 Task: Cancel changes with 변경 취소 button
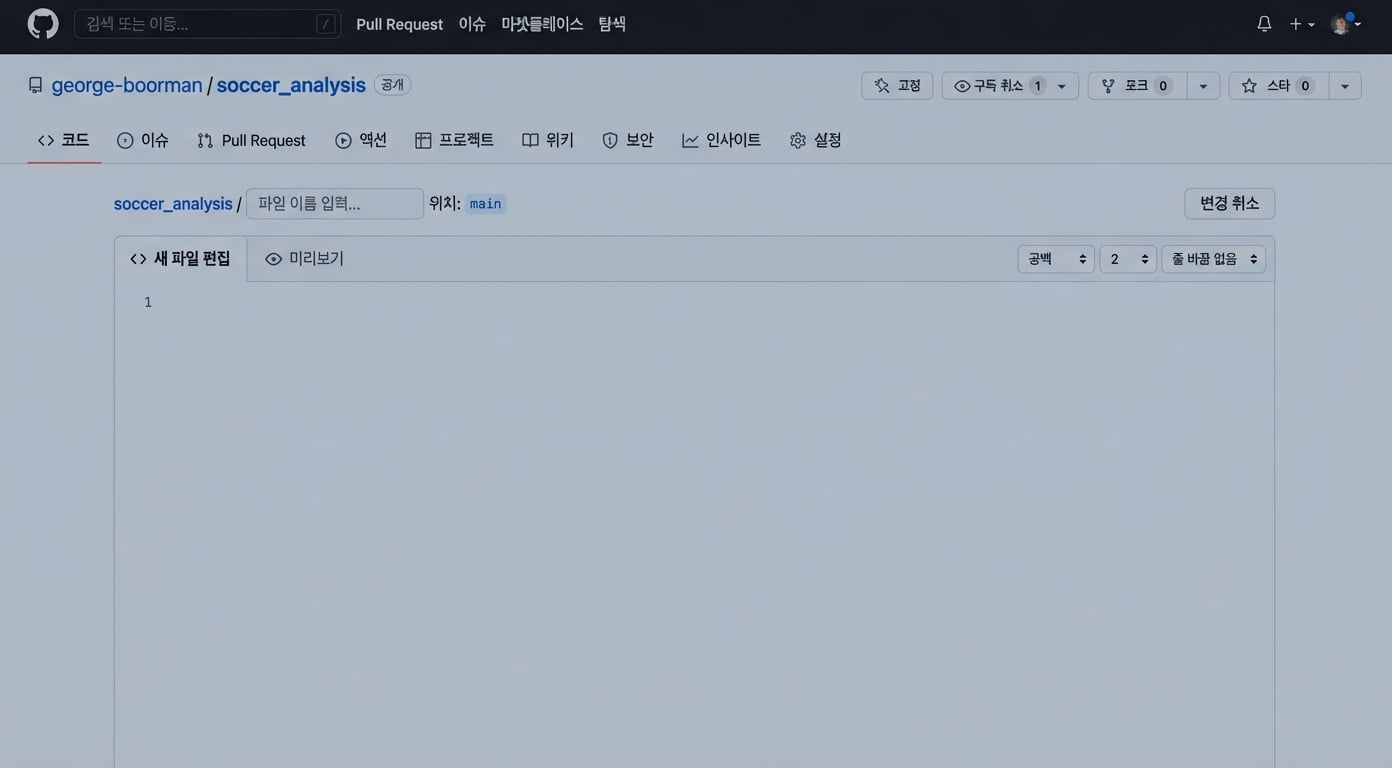1230,203
